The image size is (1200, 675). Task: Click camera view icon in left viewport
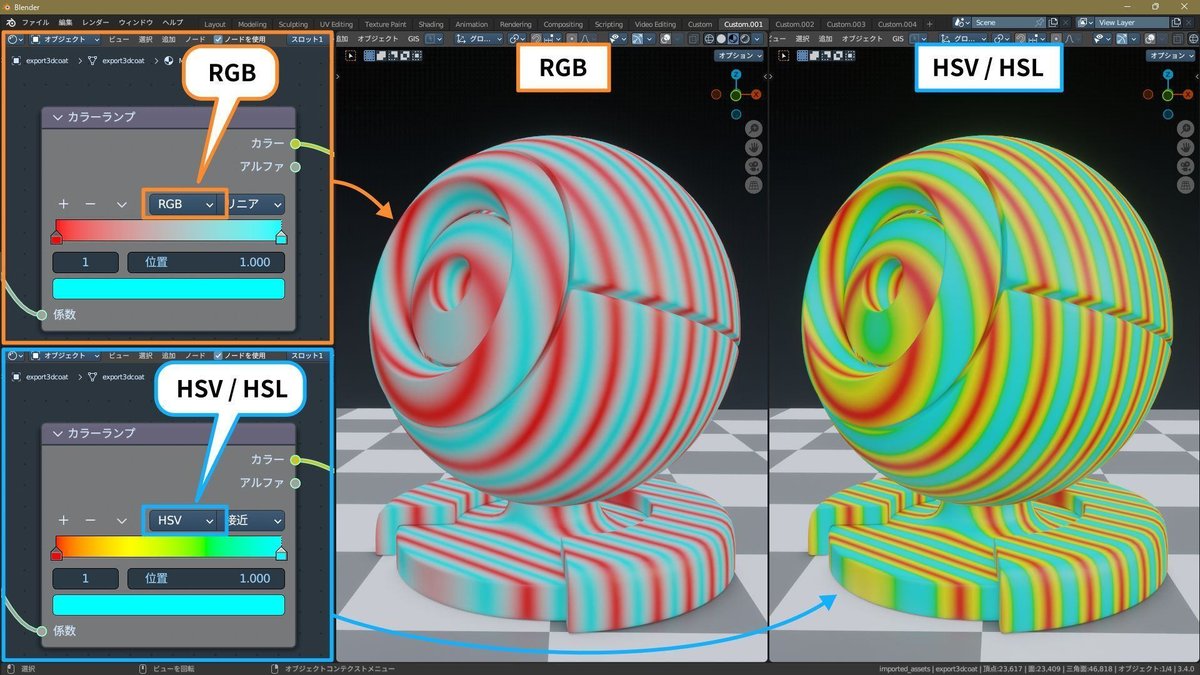point(754,165)
